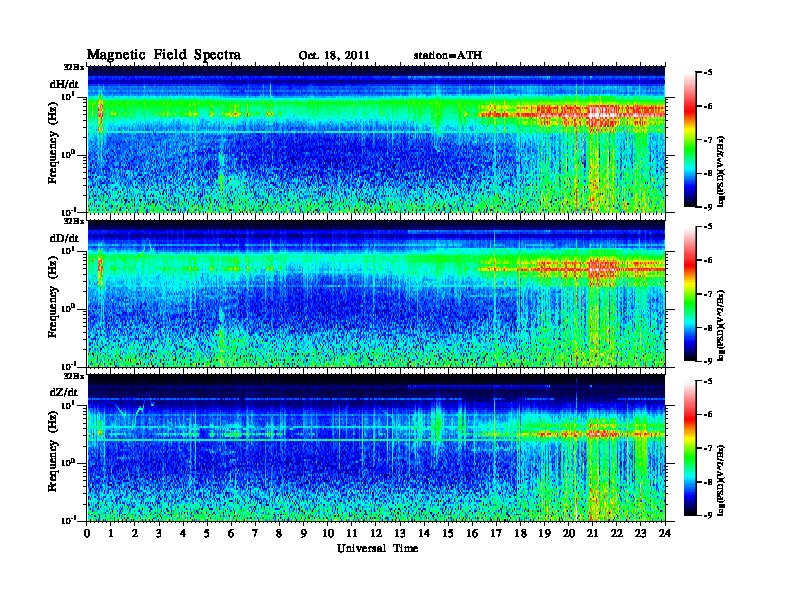Click the hour 4 tick label

pyautogui.click(x=183, y=533)
